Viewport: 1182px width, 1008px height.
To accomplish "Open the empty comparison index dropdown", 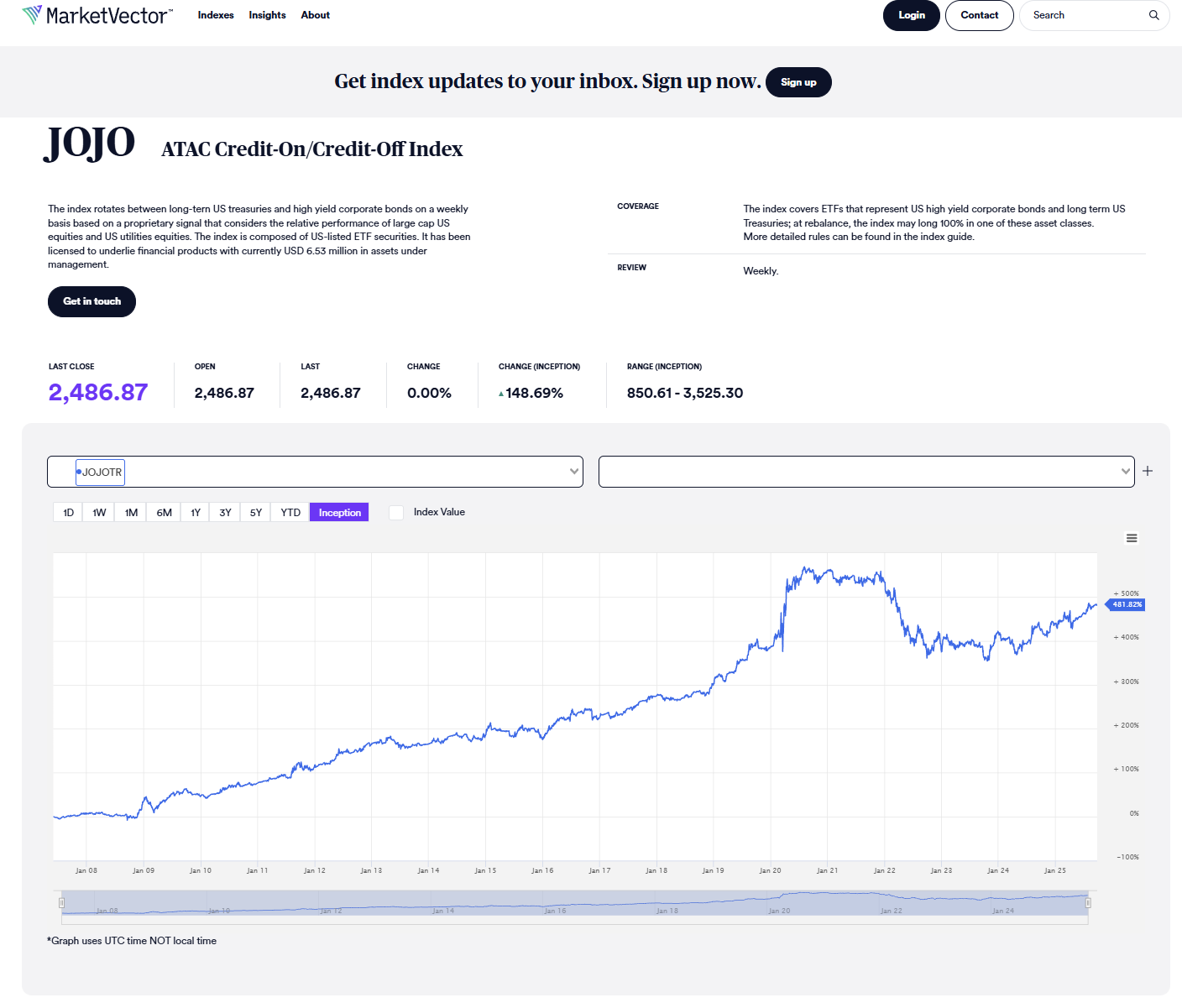I will [866, 471].
